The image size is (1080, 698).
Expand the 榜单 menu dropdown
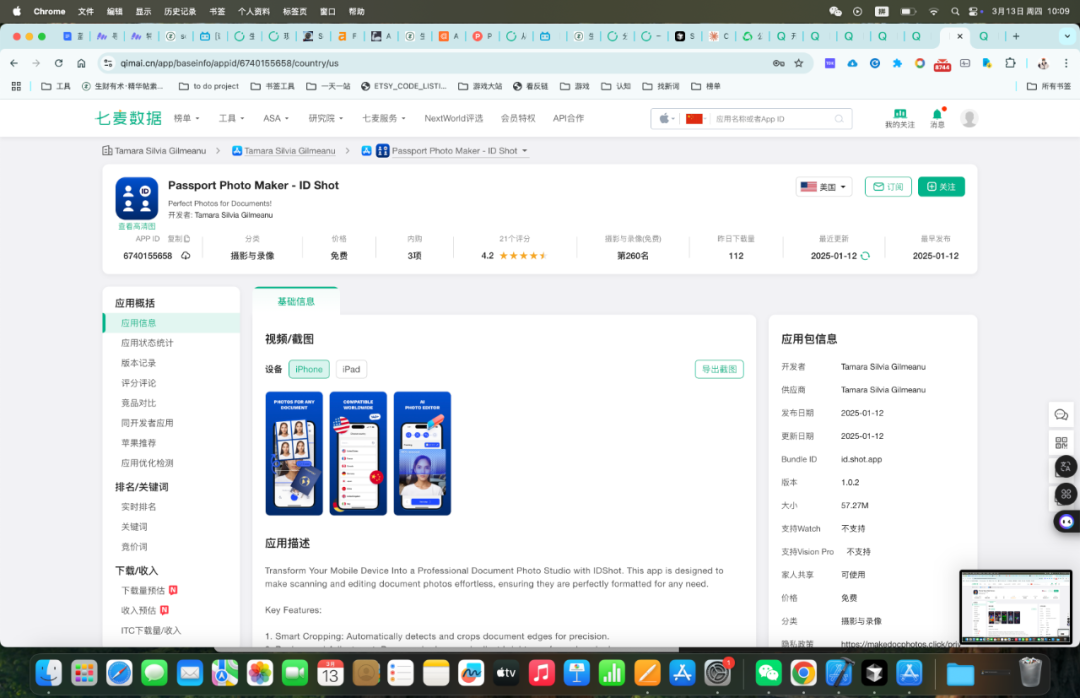click(x=186, y=119)
